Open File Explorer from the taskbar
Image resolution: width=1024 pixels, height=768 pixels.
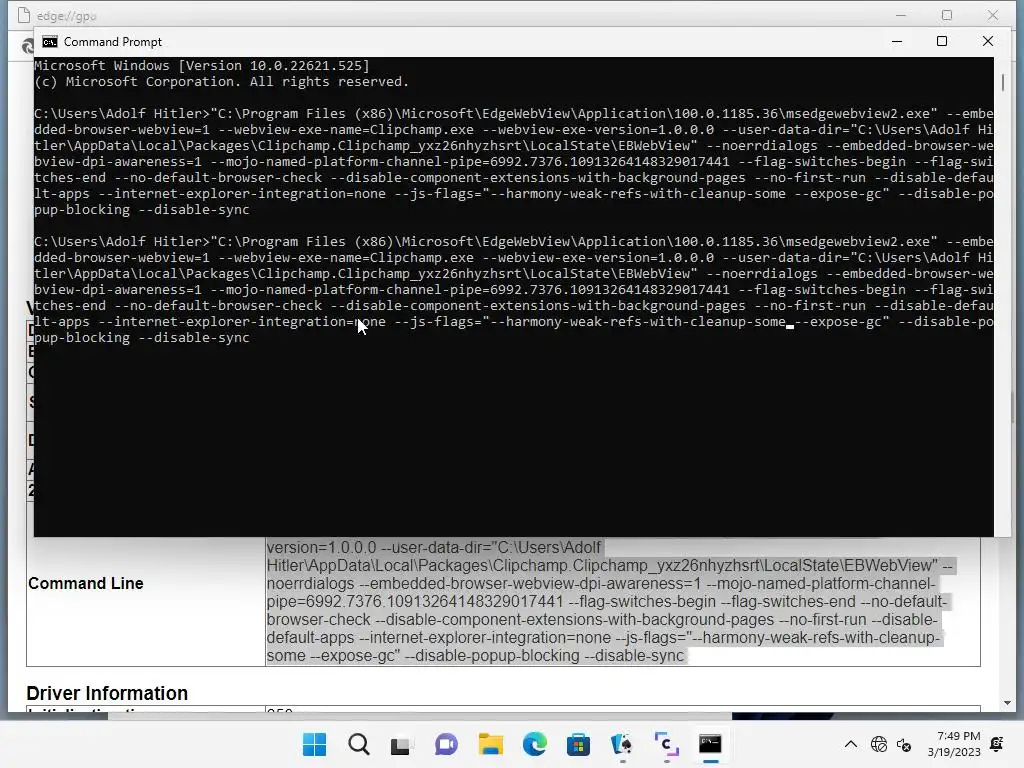(x=490, y=744)
